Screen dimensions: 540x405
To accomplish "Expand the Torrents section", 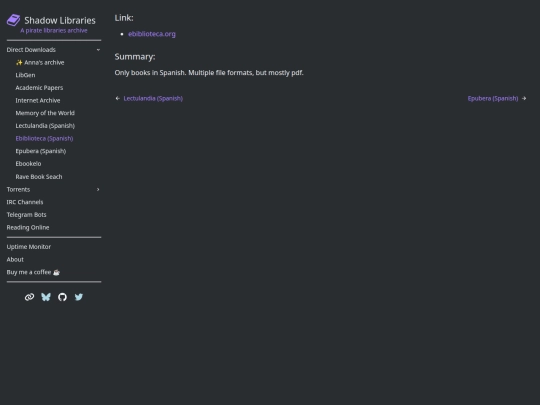I will click(x=98, y=189).
